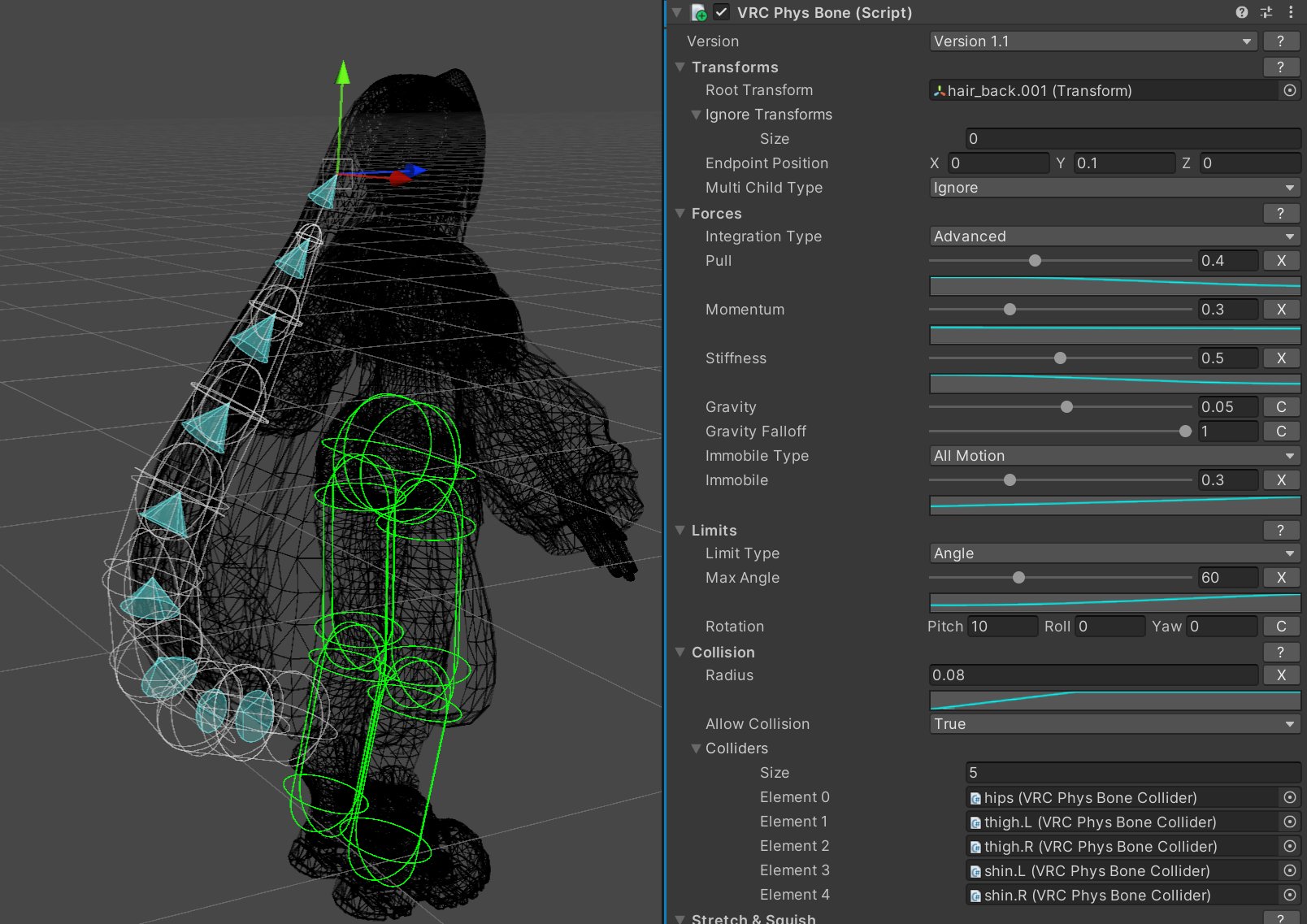Collapse the Ignore Transforms list

(x=696, y=115)
